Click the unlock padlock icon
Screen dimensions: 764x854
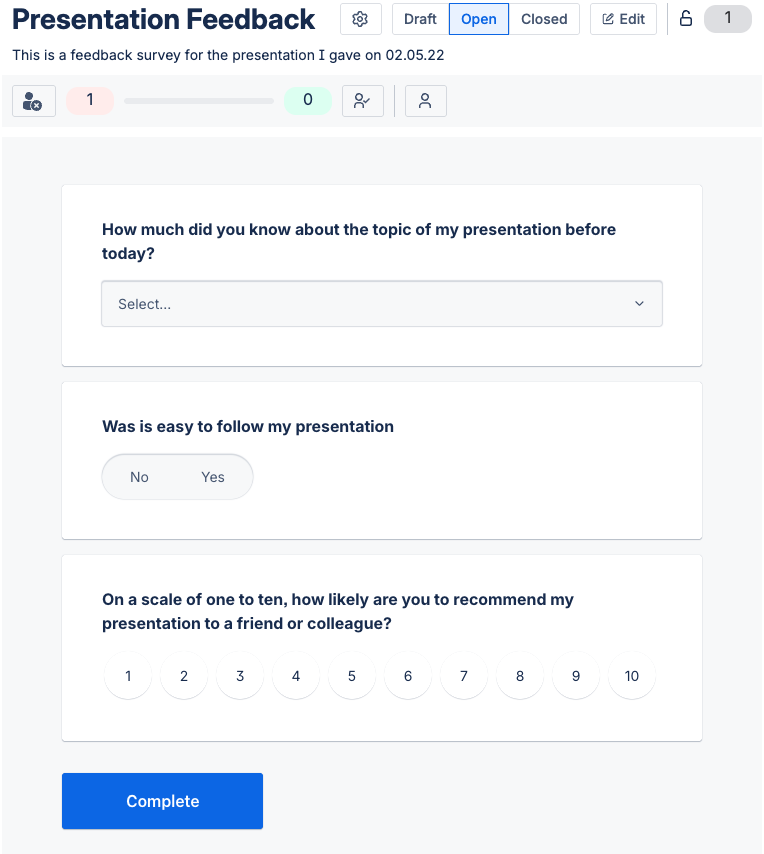686,18
